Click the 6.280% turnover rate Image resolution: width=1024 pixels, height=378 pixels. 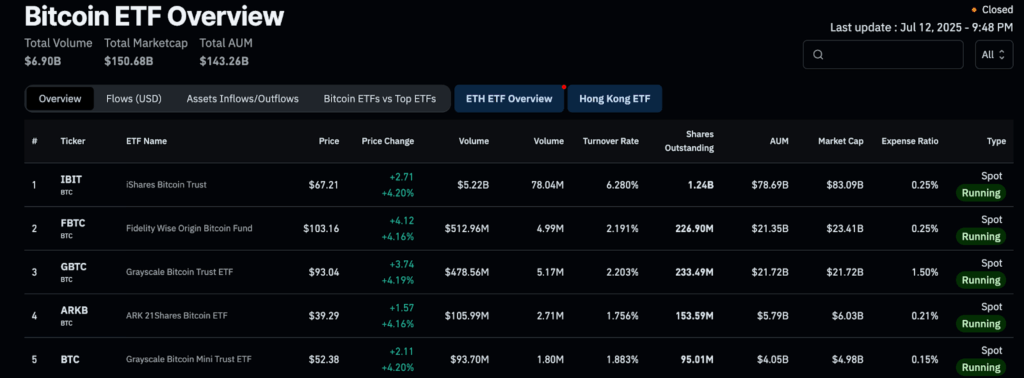(x=621, y=185)
